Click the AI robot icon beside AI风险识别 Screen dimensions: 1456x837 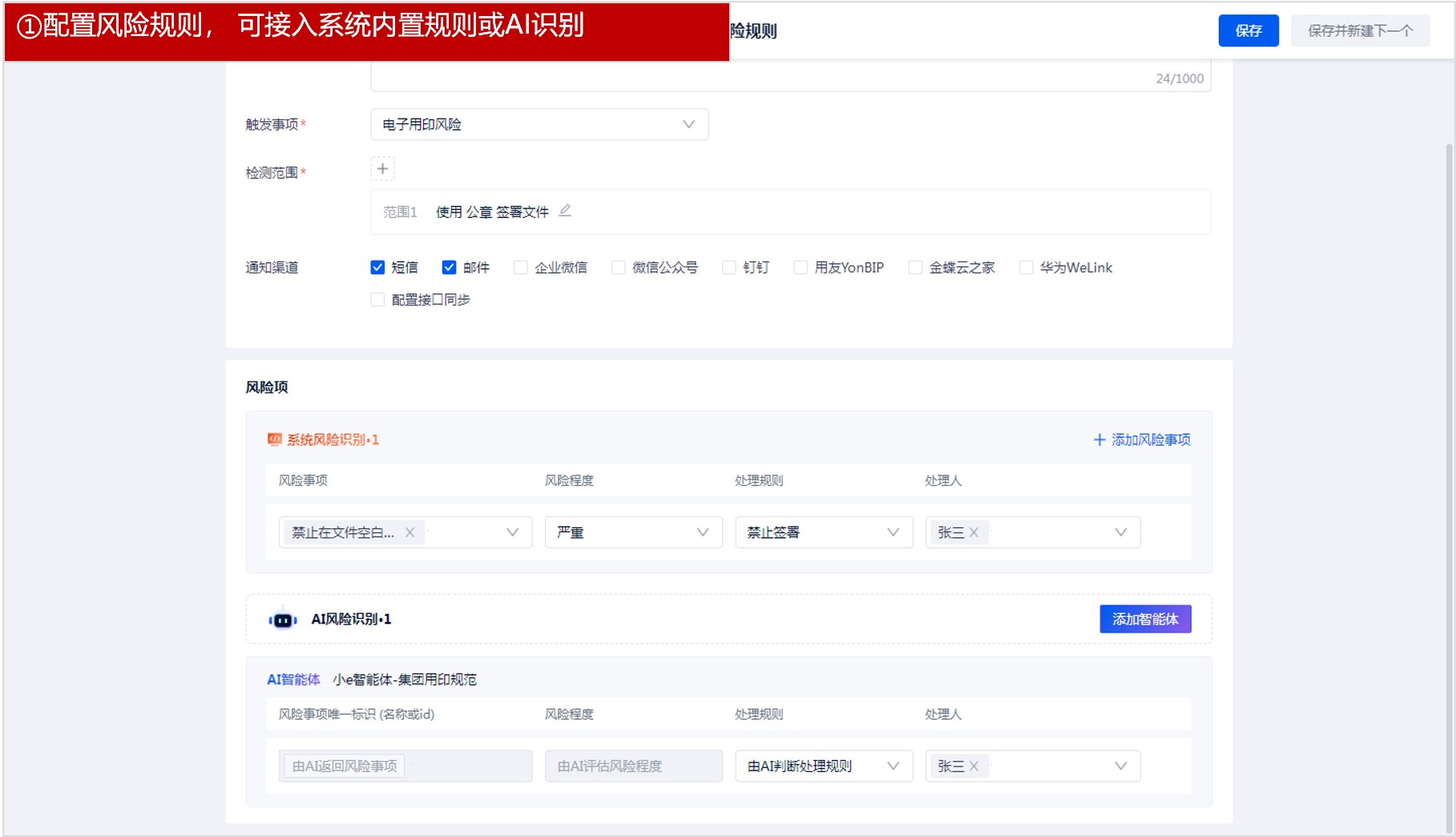pyautogui.click(x=282, y=620)
